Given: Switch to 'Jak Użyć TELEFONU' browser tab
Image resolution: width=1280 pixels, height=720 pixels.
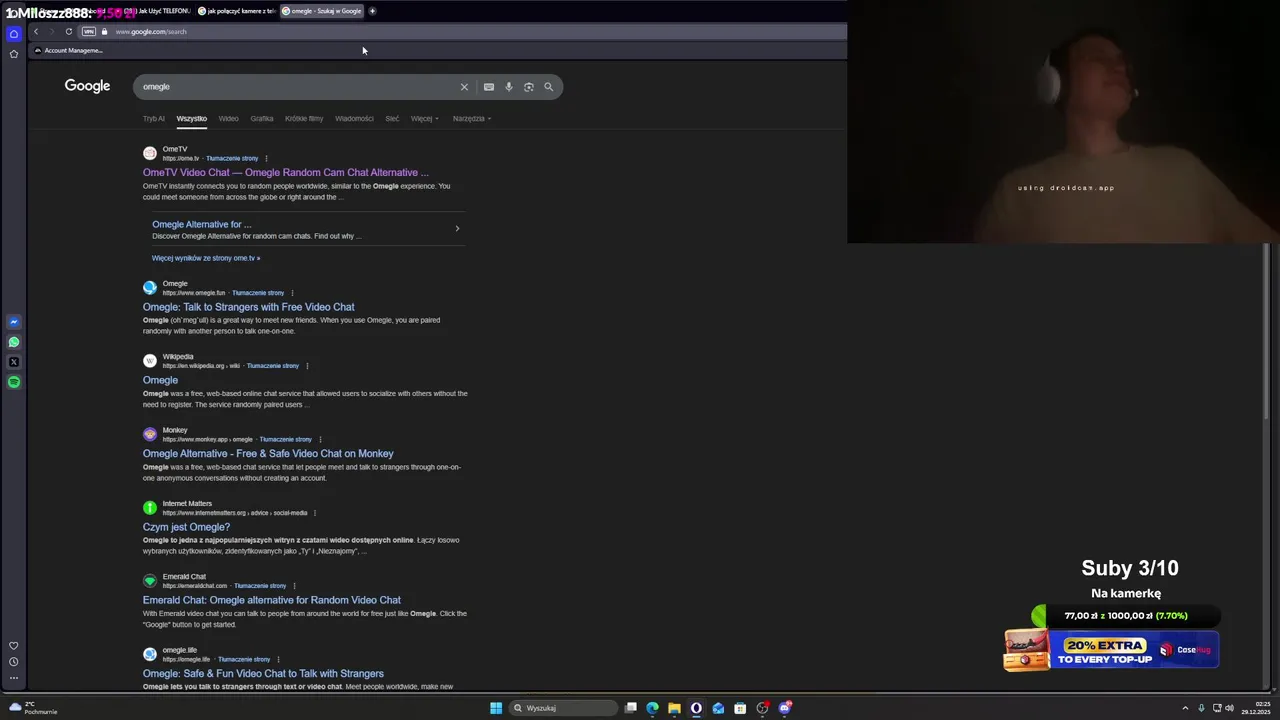Looking at the screenshot, I should coord(154,11).
